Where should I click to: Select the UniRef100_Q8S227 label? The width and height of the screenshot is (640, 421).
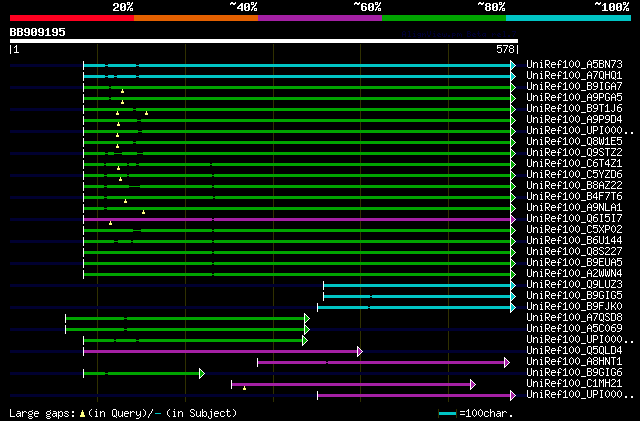[x=574, y=252]
